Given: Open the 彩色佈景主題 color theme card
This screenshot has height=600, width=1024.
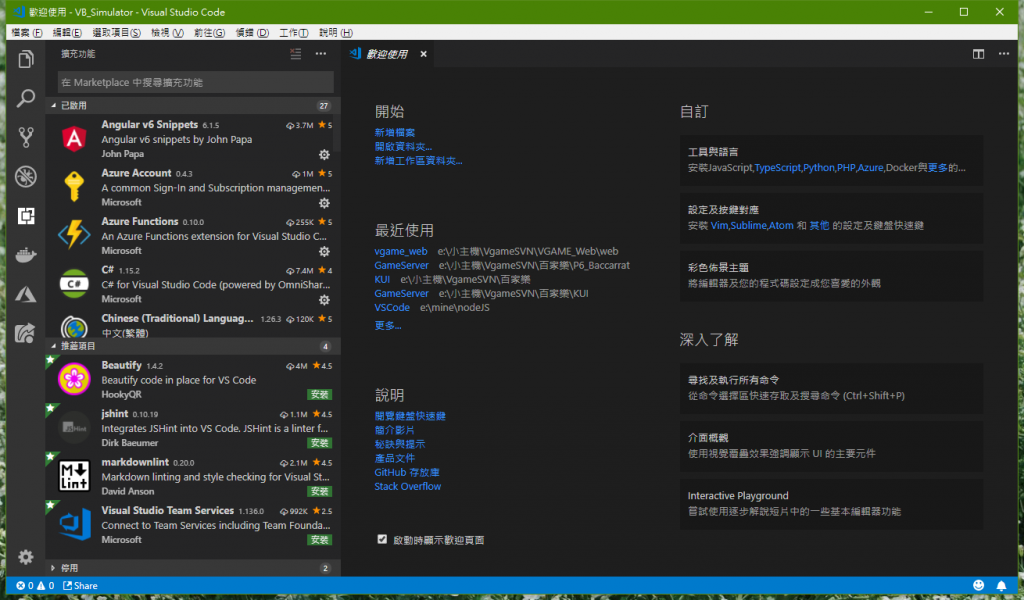Looking at the screenshot, I should point(831,275).
